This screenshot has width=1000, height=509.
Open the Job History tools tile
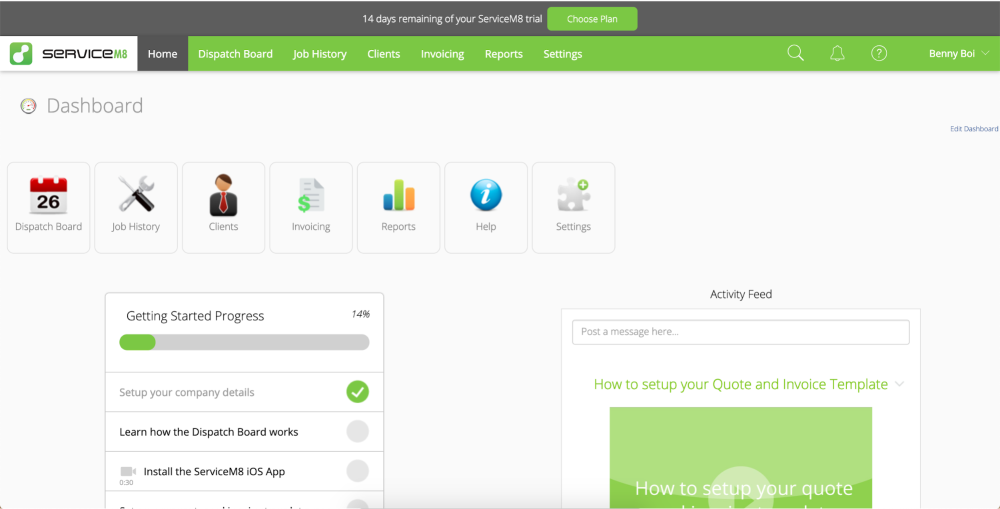point(136,207)
